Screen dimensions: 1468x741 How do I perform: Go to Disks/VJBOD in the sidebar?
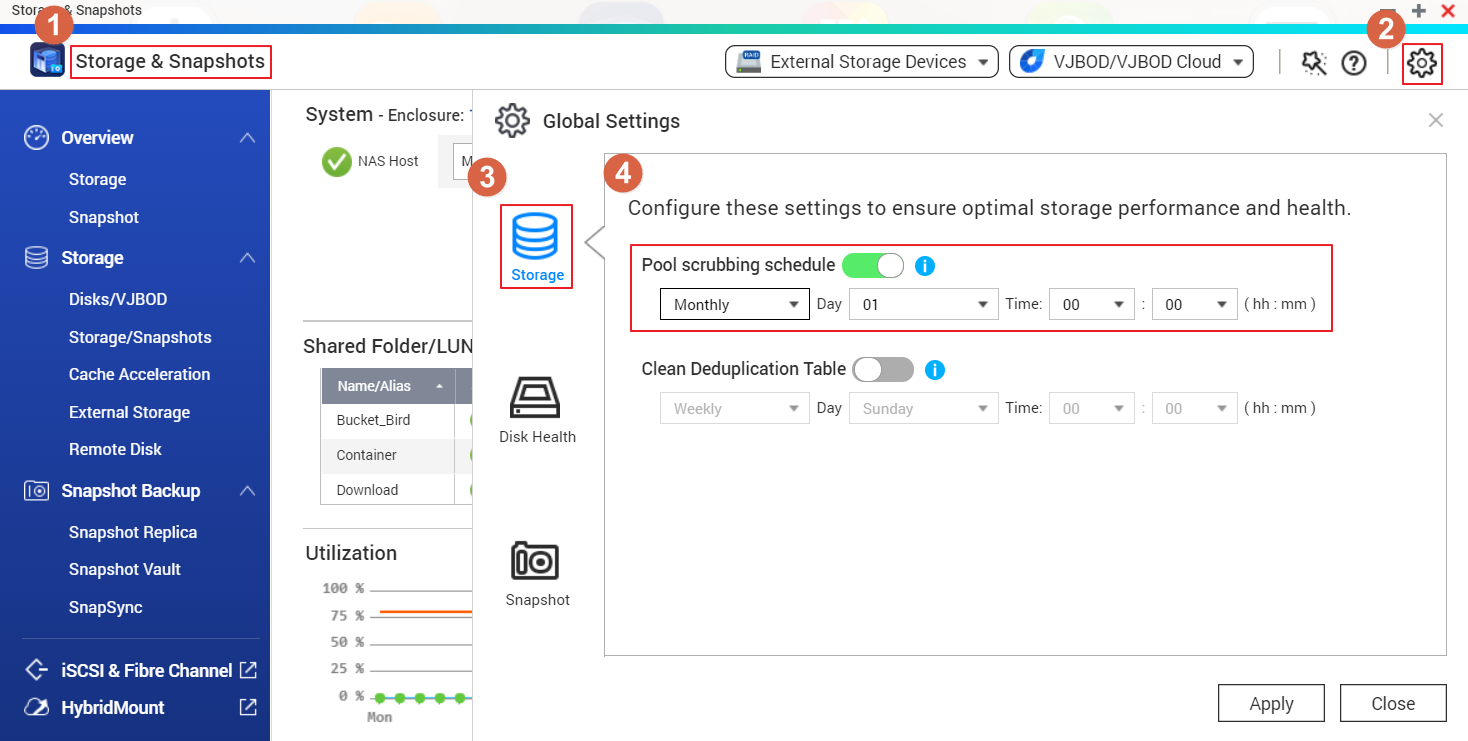(x=117, y=298)
